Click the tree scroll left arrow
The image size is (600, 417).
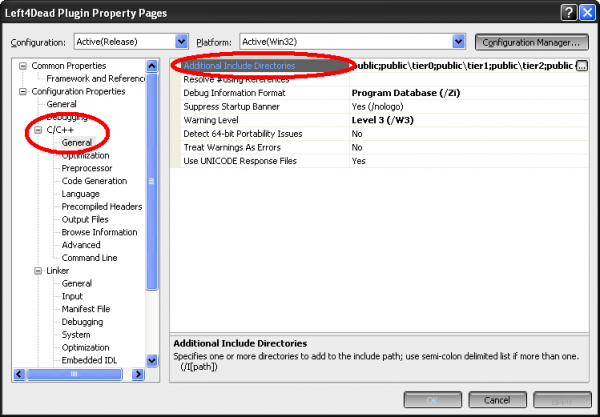[19, 374]
